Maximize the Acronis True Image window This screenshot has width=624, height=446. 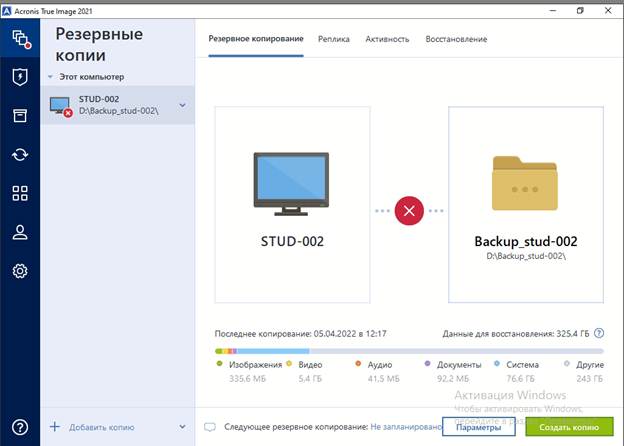point(580,11)
